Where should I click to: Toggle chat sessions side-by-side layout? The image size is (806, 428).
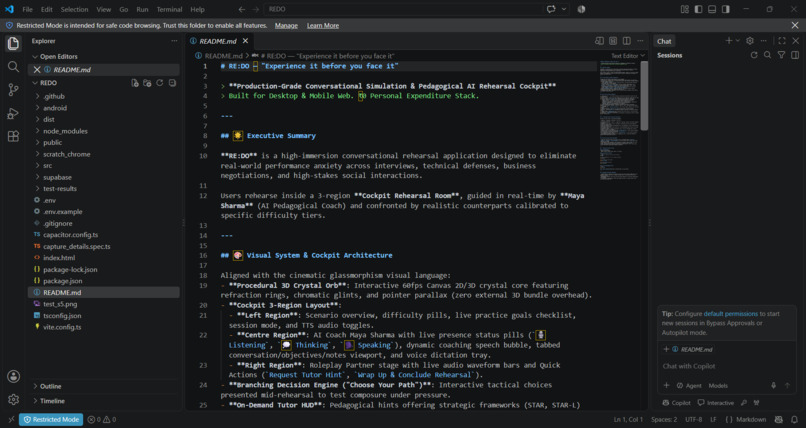tap(795, 55)
